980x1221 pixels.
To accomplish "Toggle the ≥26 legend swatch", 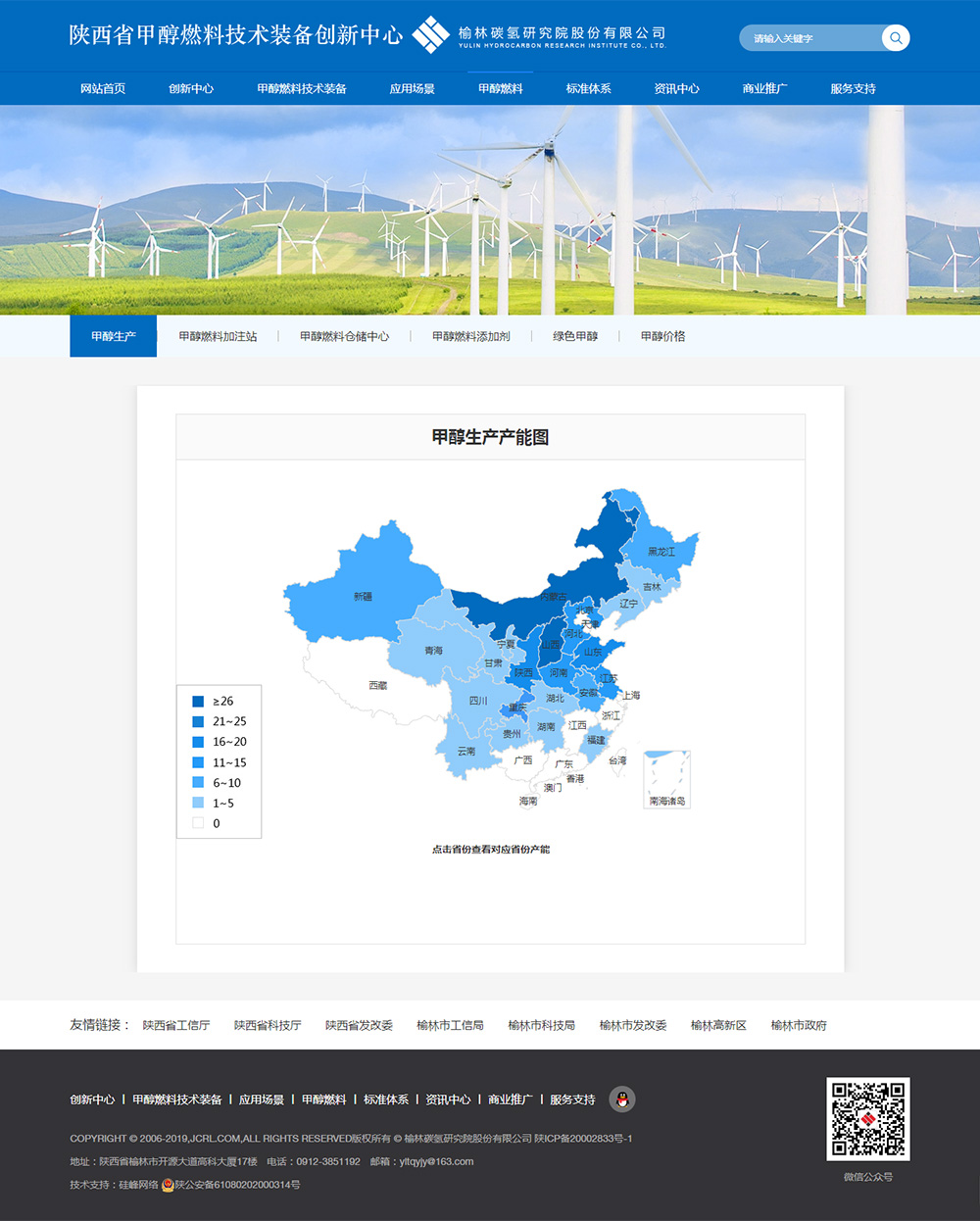I will 198,702.
